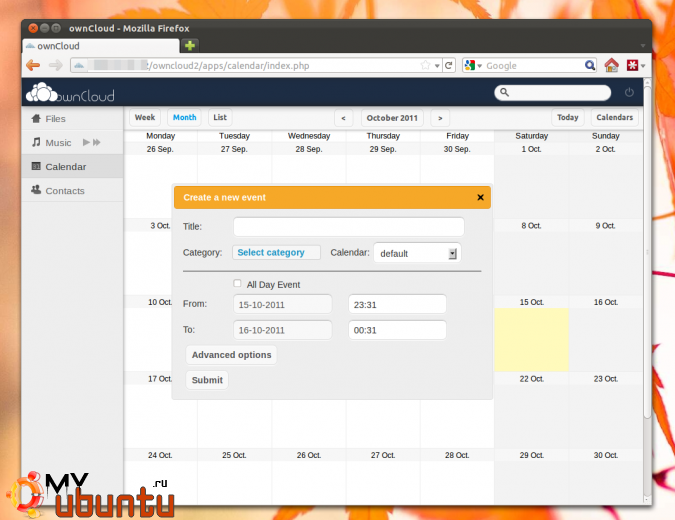
Task: Click the Firefox forward arrow button
Action: pos(56,65)
